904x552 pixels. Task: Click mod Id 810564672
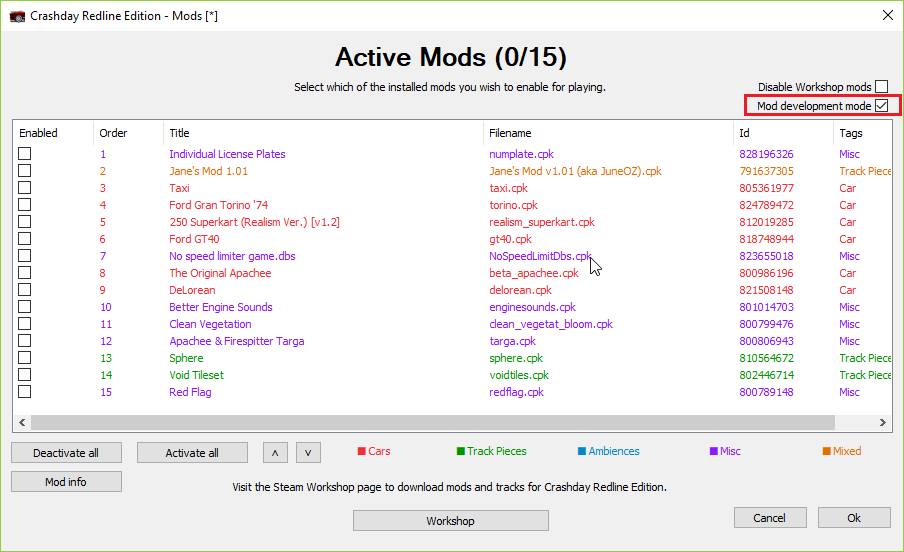pyautogui.click(x=766, y=358)
